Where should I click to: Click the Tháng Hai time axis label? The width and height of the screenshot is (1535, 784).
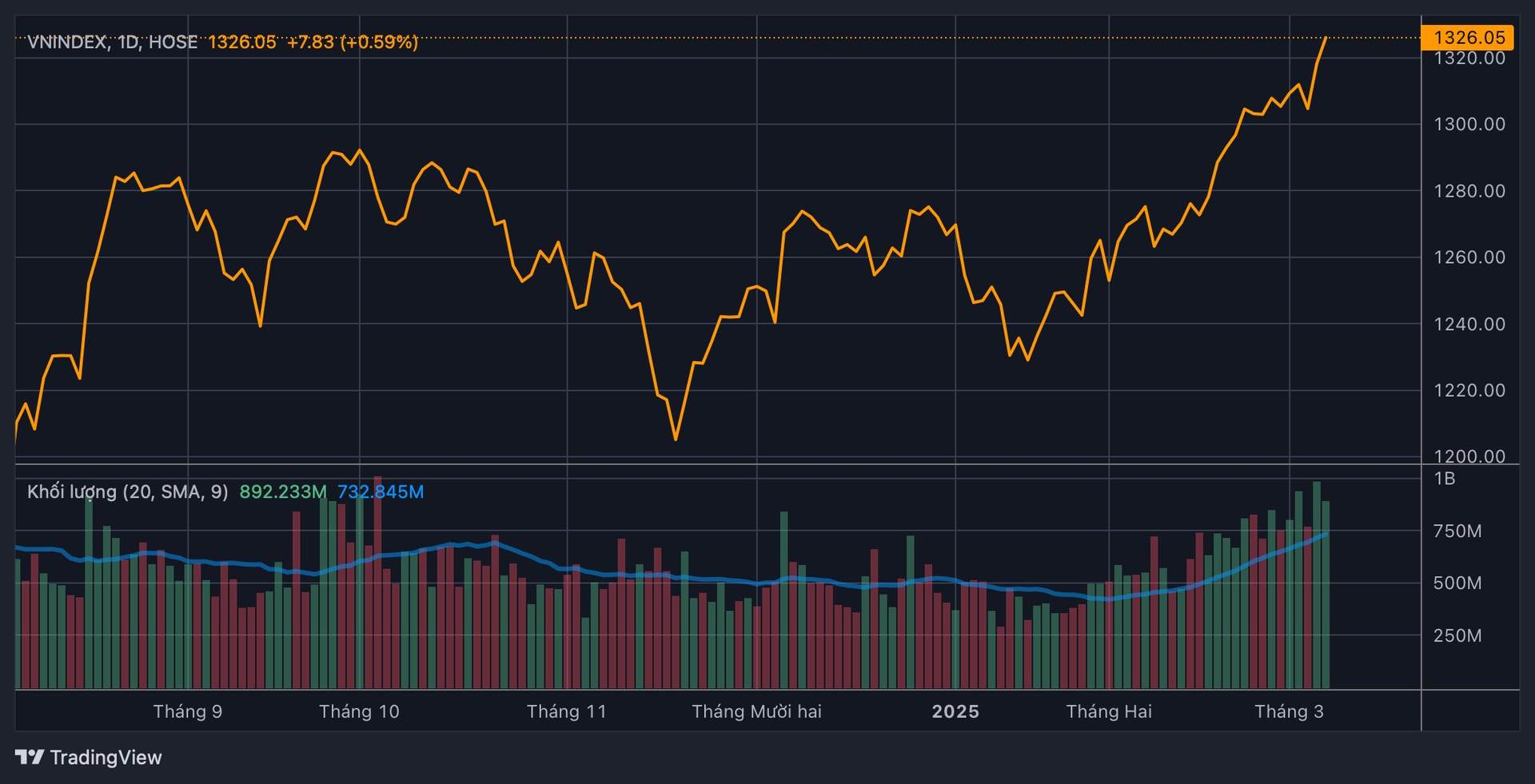(1109, 711)
